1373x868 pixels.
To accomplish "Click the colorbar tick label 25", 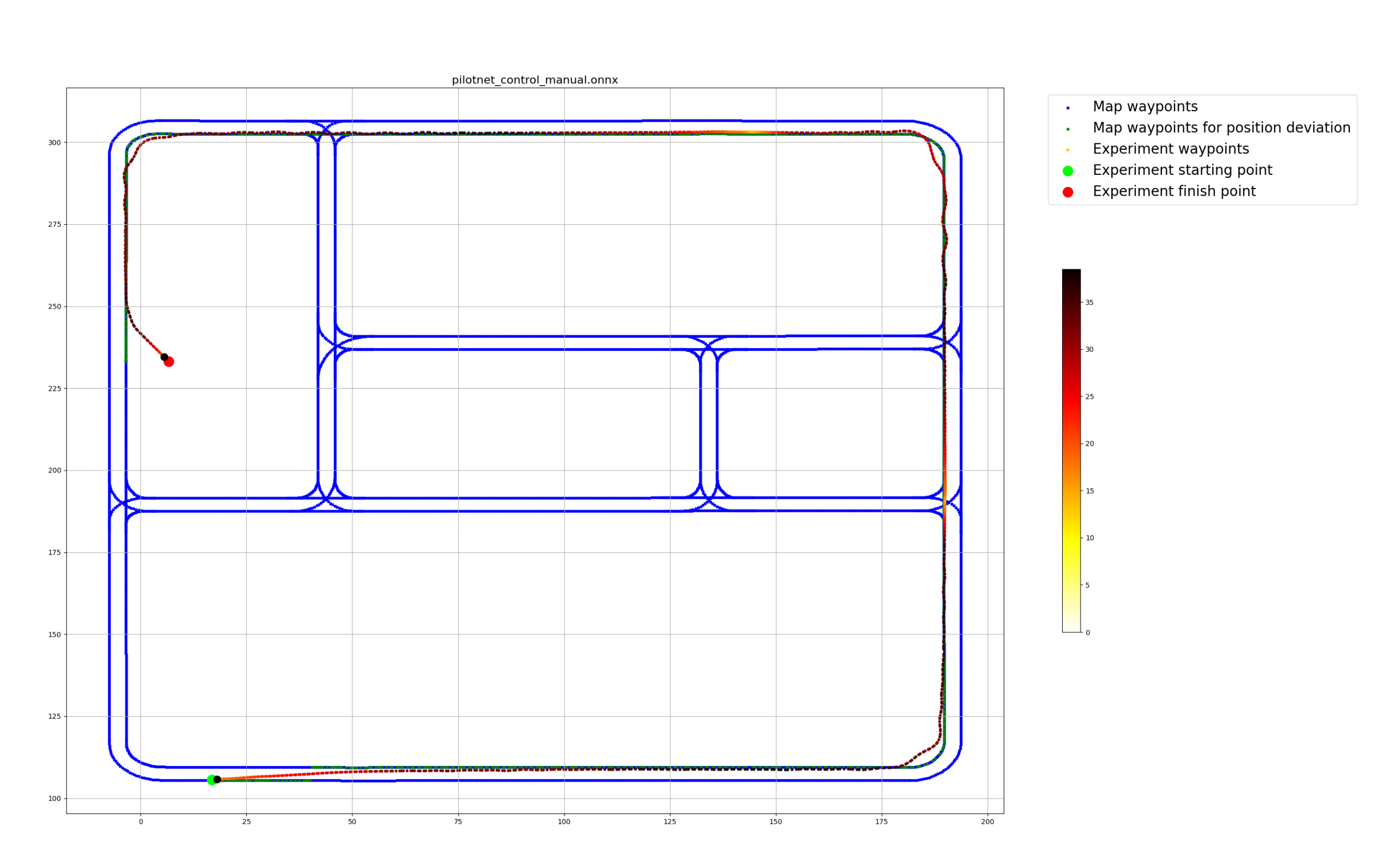I will (x=1089, y=397).
